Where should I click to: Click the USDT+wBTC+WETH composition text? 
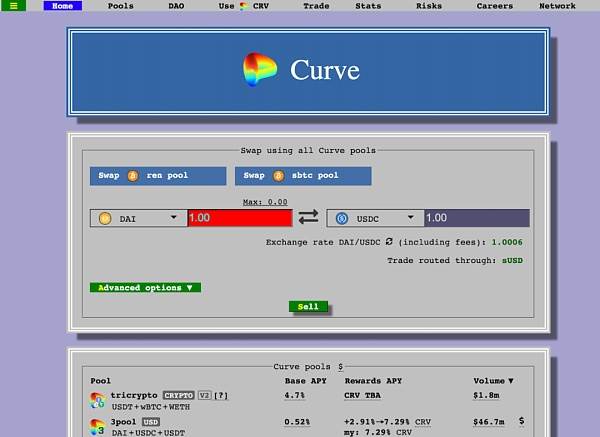pyautogui.click(x=151, y=407)
